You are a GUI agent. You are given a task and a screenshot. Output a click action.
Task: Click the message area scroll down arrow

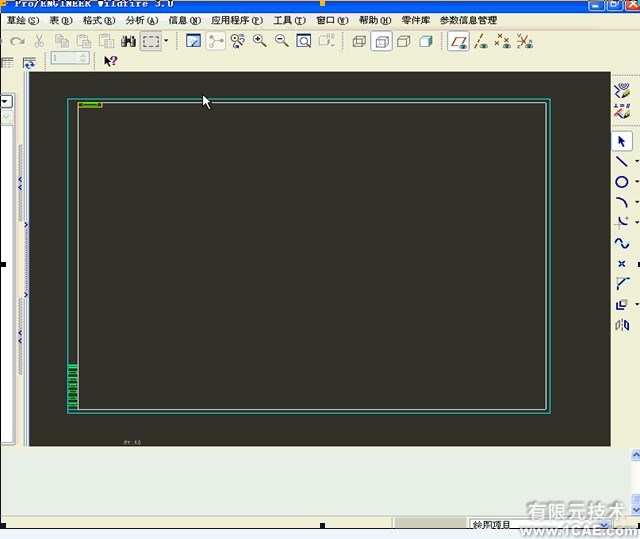click(636, 510)
